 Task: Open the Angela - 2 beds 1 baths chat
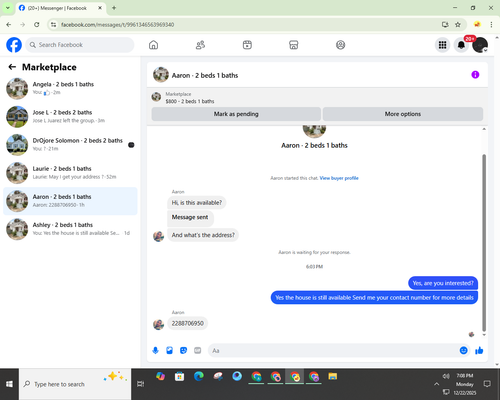coord(70,88)
